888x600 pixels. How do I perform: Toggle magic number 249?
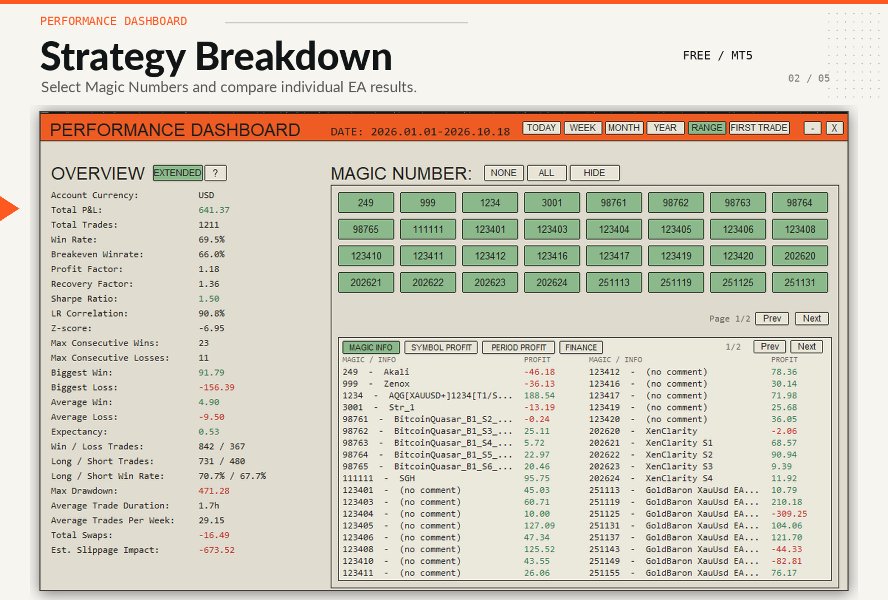[366, 203]
